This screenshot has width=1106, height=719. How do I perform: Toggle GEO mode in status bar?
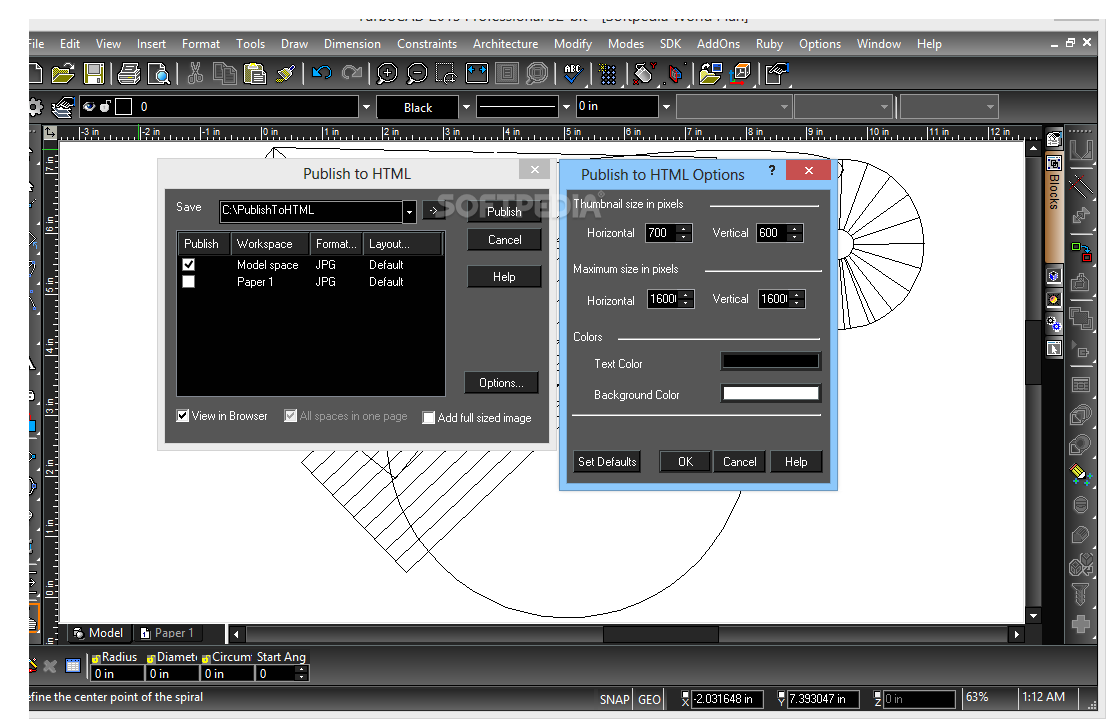650,699
